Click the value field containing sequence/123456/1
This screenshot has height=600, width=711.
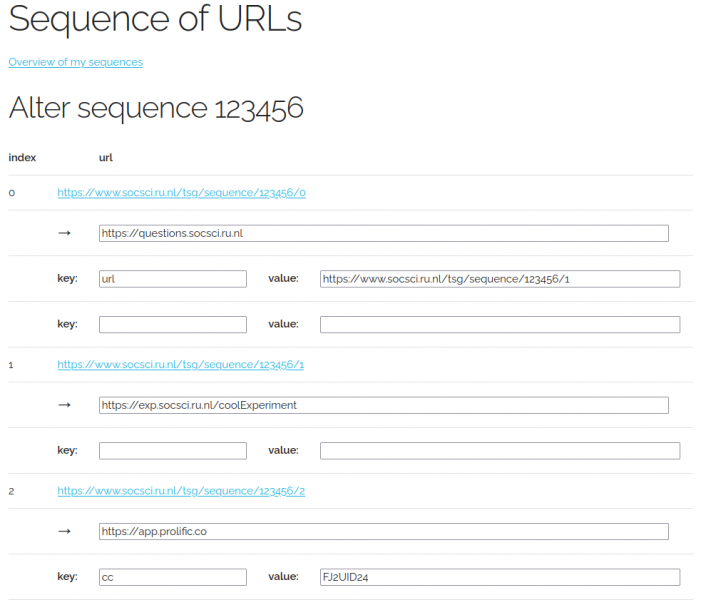pyautogui.click(x=499, y=279)
